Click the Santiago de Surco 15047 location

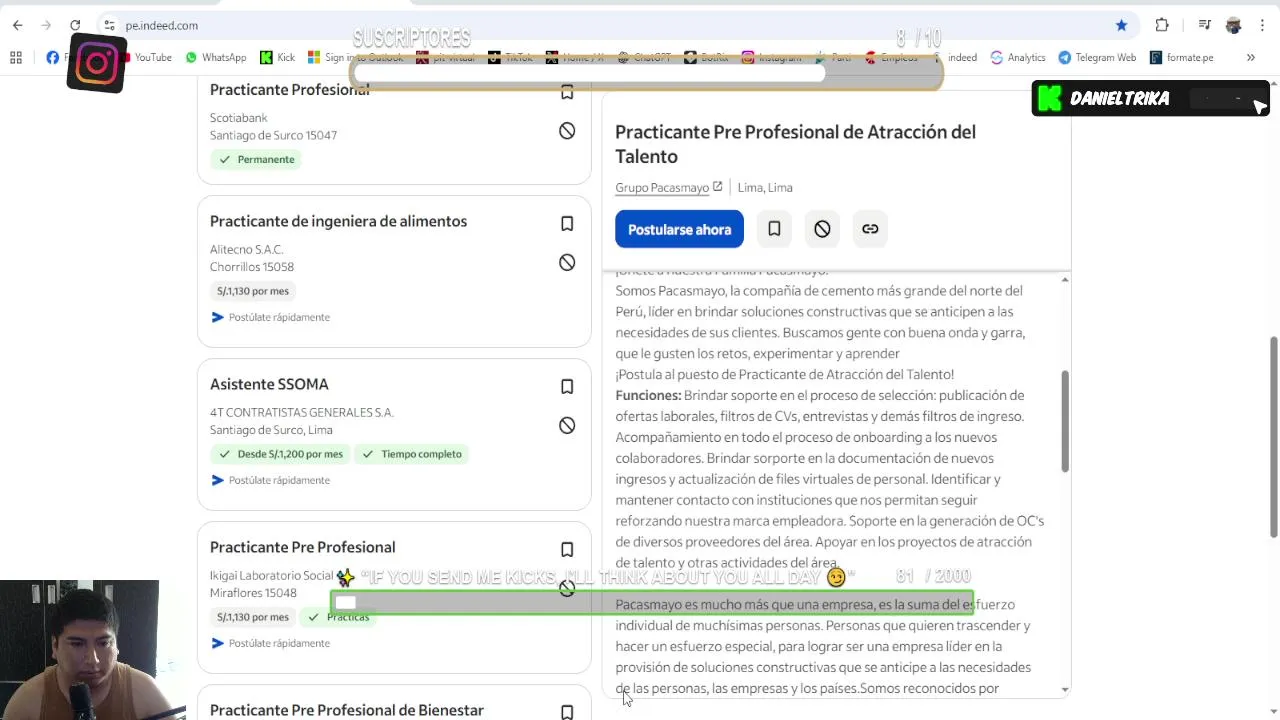(273, 135)
